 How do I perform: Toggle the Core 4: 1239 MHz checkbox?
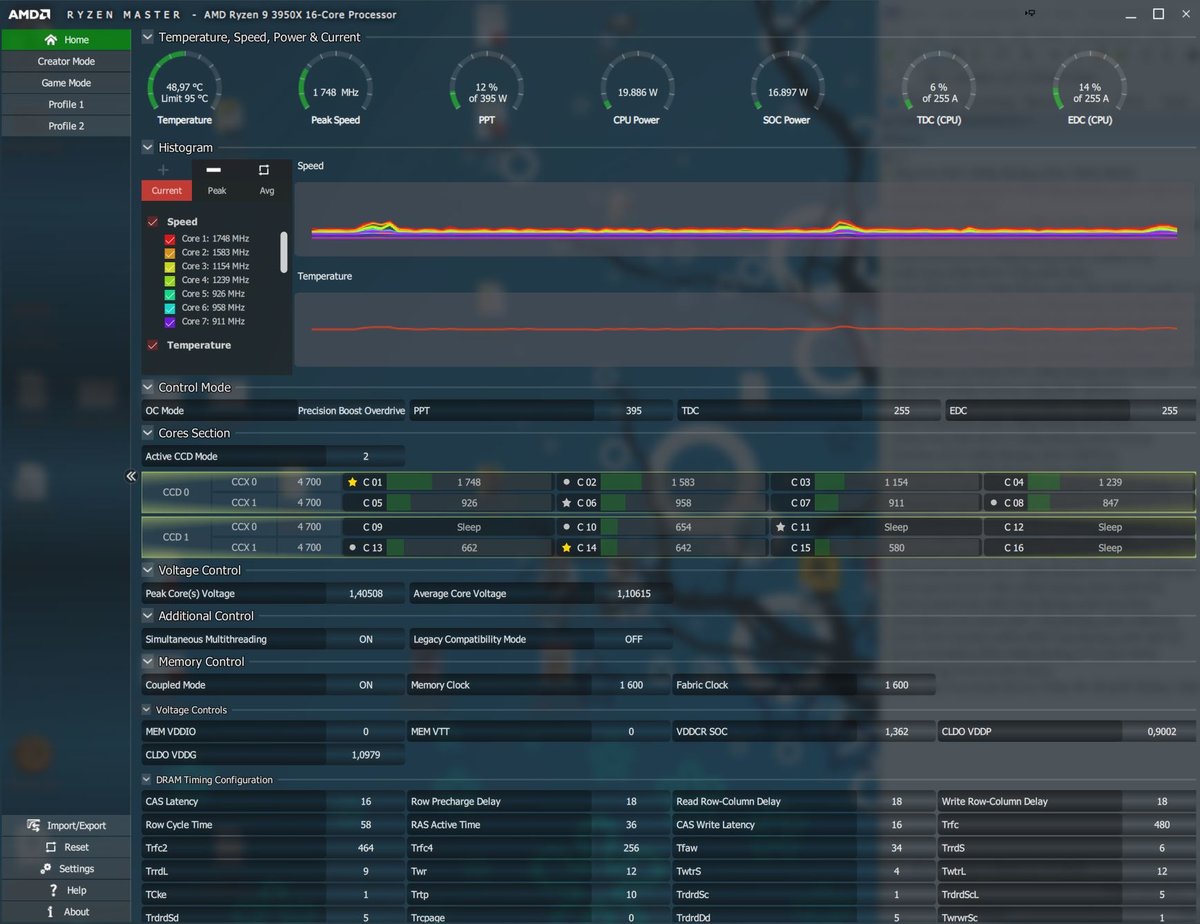pos(170,281)
